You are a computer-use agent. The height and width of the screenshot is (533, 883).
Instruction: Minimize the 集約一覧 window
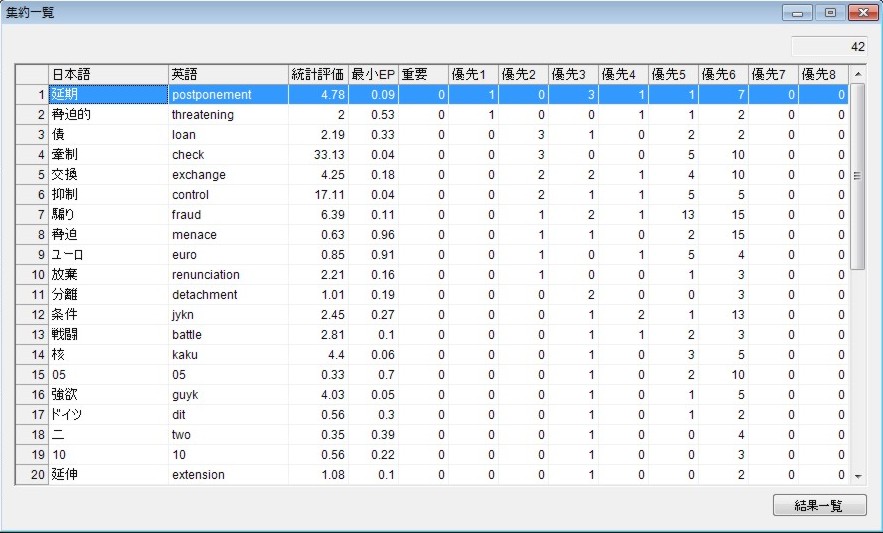[799, 13]
